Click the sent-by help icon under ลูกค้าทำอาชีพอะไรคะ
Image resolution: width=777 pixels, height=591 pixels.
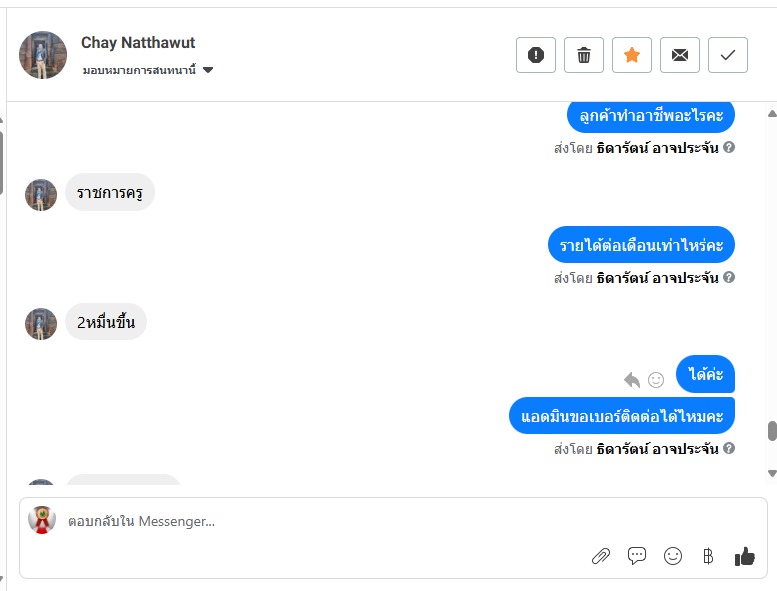(x=729, y=147)
